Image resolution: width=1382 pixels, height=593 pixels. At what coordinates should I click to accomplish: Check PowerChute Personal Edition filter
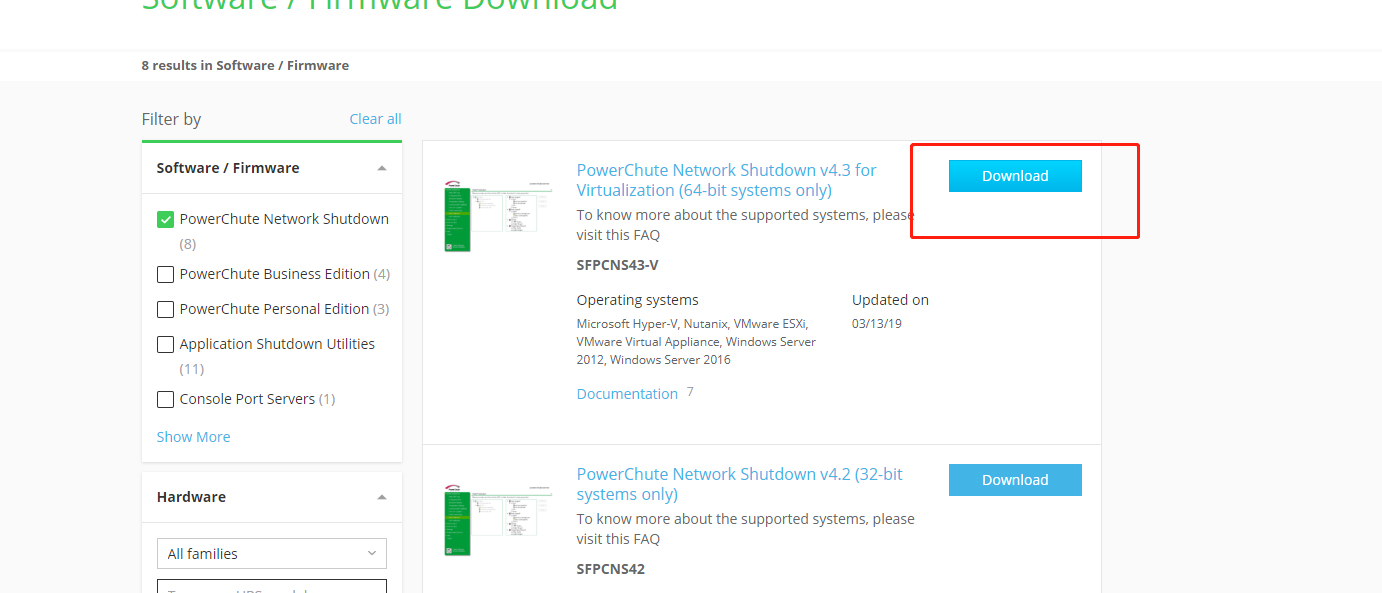point(166,310)
